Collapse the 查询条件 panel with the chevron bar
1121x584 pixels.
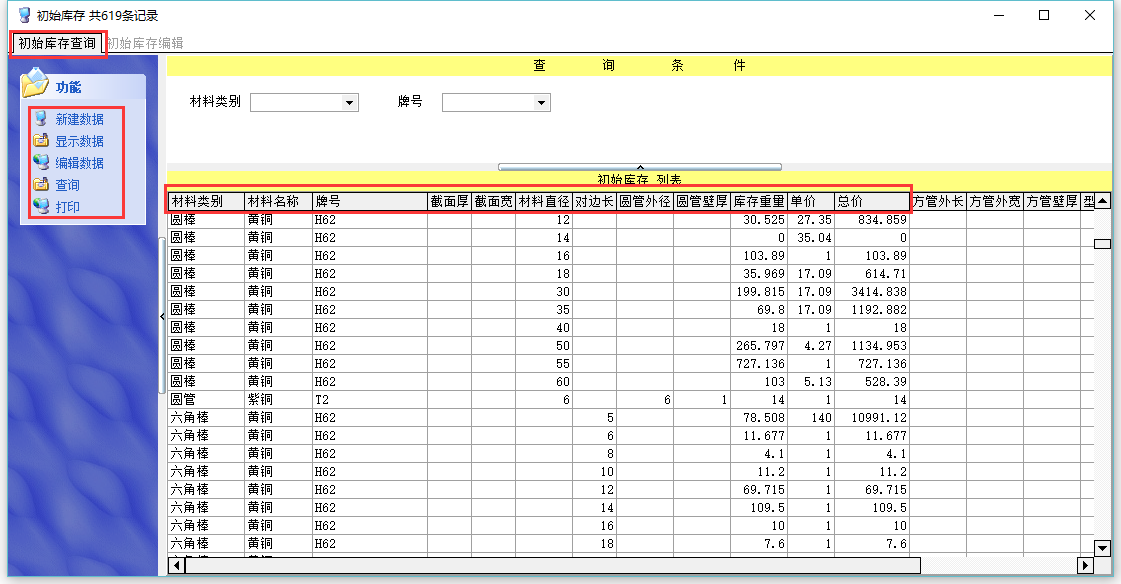tap(640, 167)
